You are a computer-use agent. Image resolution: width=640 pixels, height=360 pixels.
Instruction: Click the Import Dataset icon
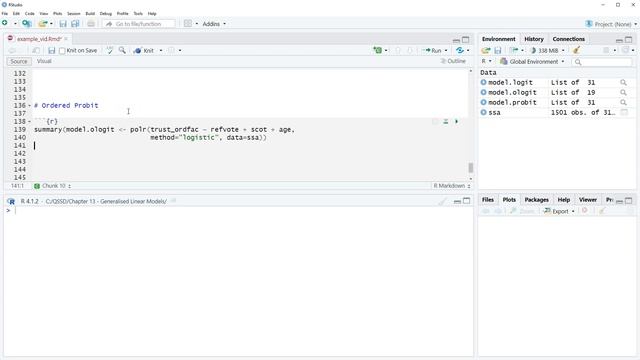514,50
